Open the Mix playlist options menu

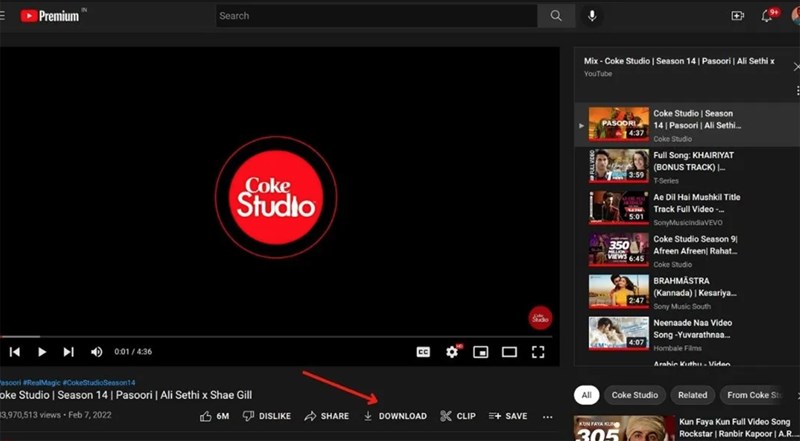(x=797, y=91)
